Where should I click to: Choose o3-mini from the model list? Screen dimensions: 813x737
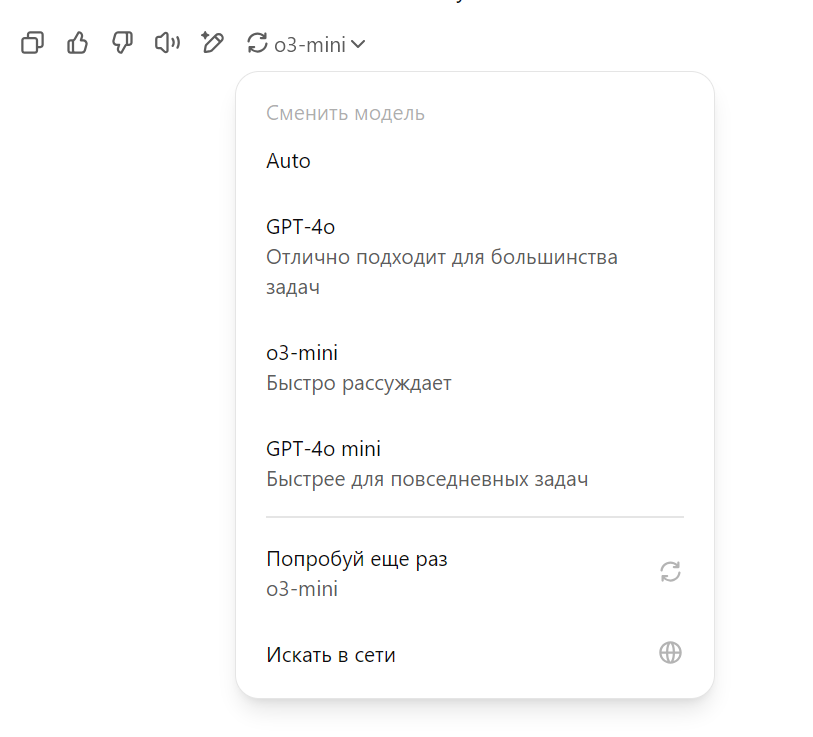tap(475, 368)
